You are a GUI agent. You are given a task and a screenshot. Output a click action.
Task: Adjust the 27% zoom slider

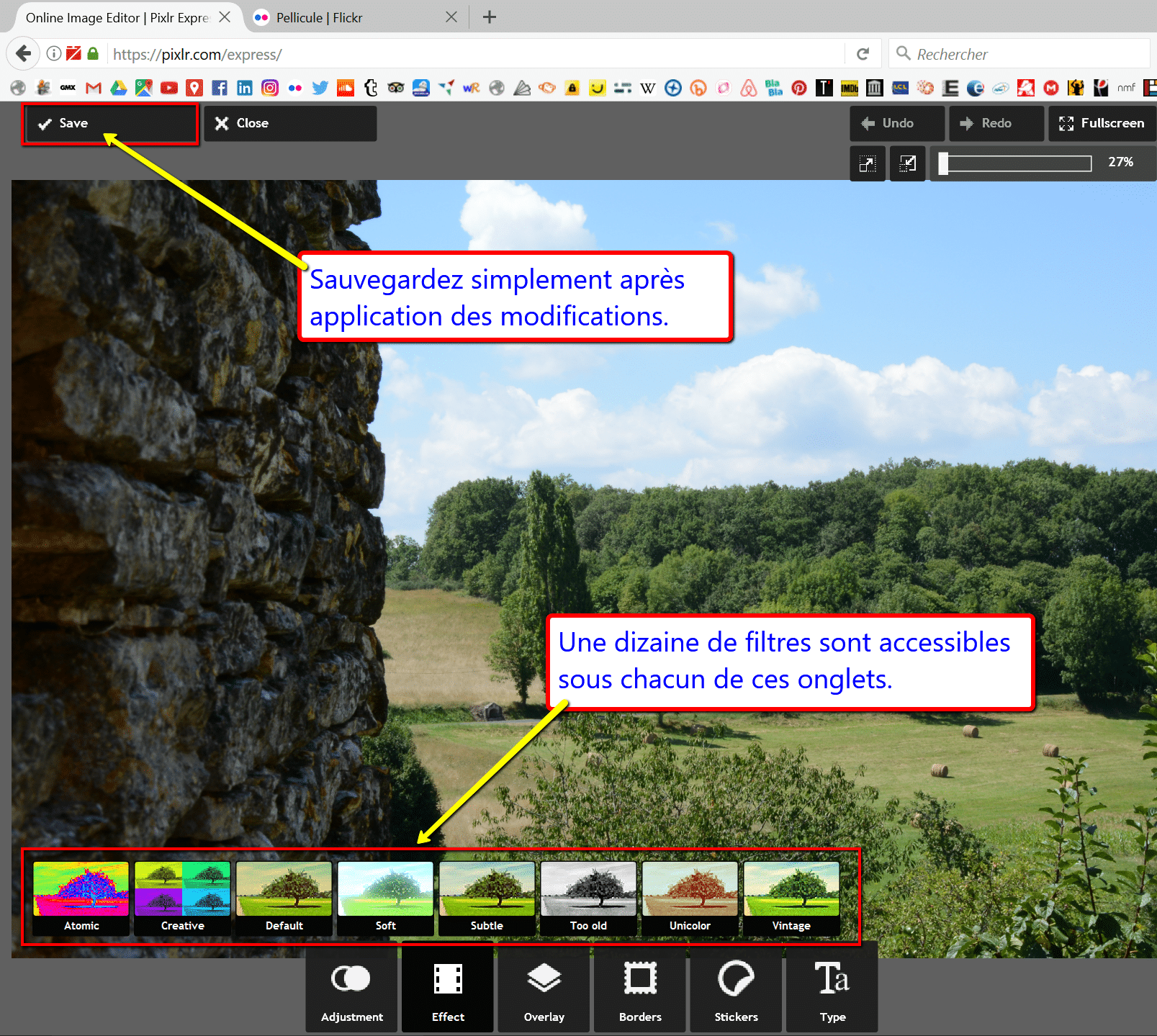pyautogui.click(x=1015, y=163)
